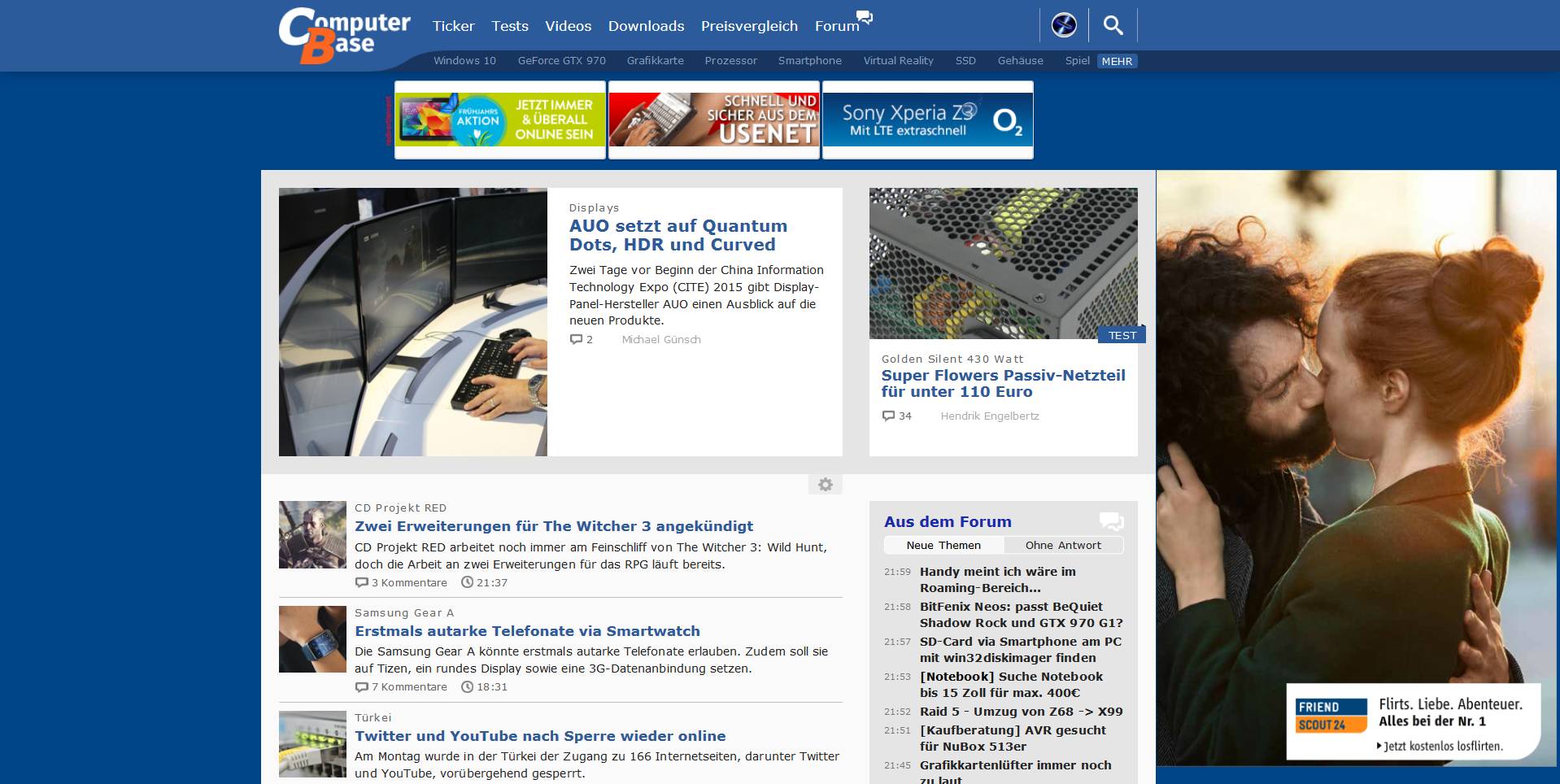
Task: Click the clock icon next to 18:31
Action: pos(467,686)
